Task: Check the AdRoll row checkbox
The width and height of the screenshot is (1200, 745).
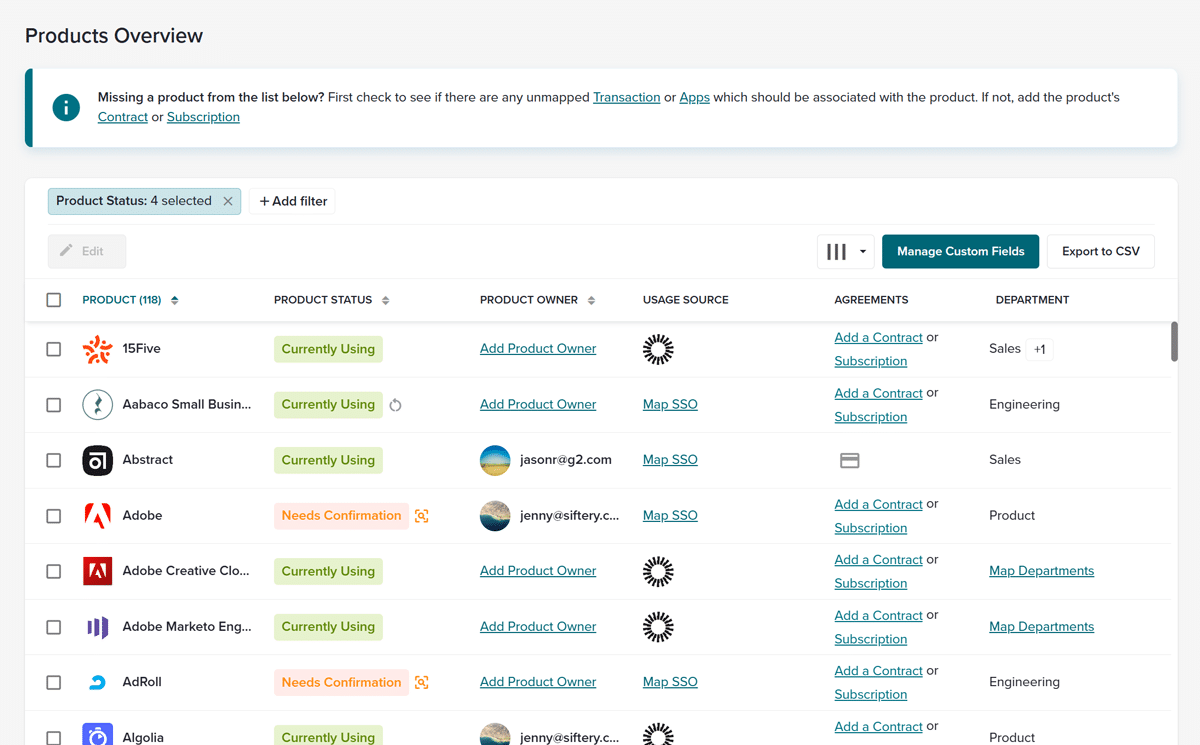Action: [54, 682]
